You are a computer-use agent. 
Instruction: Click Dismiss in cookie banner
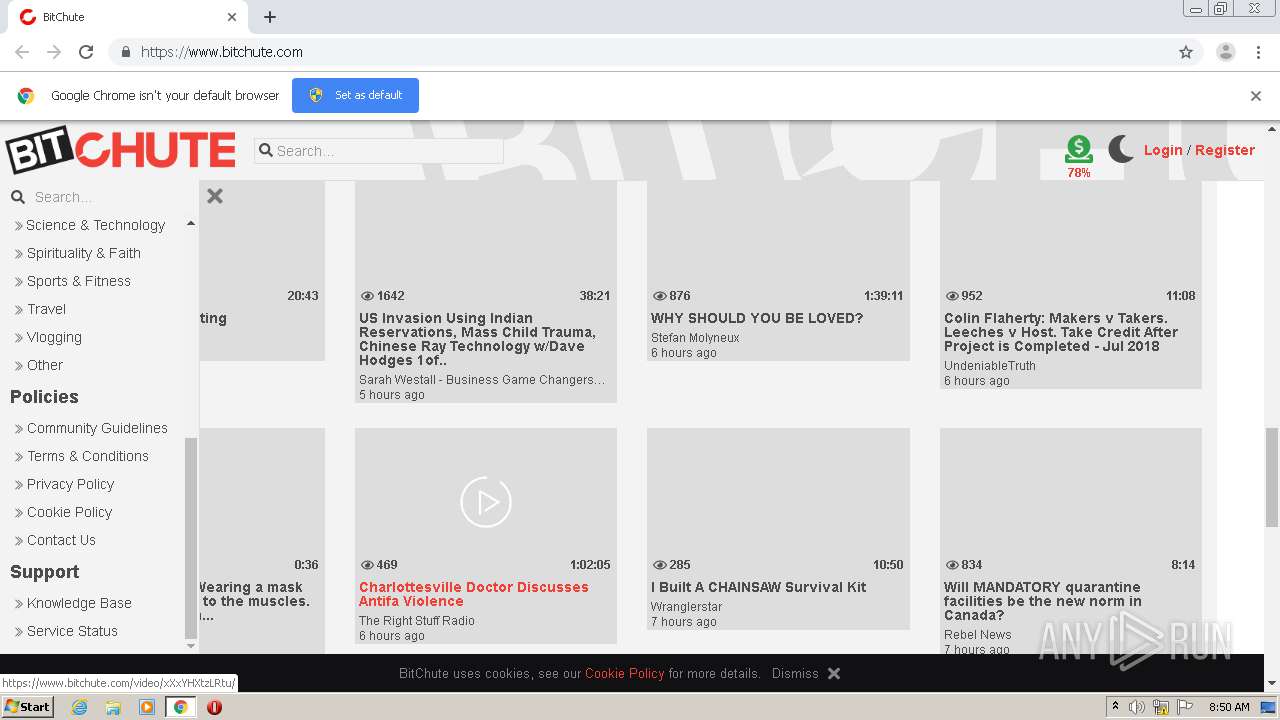[795, 674]
